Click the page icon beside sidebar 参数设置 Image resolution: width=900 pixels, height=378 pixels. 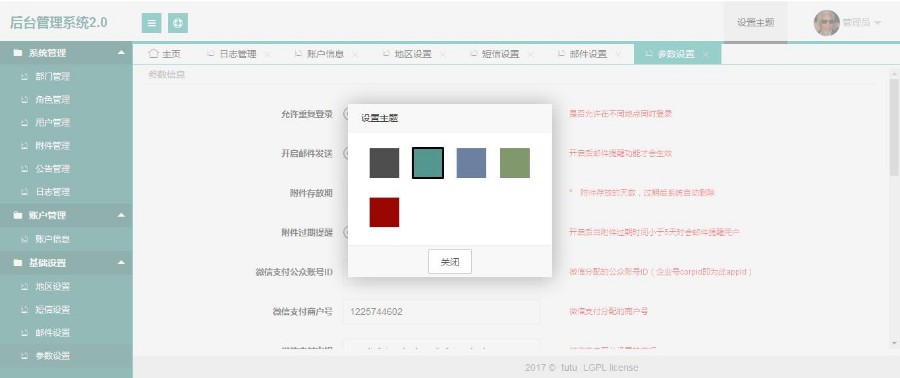point(24,356)
